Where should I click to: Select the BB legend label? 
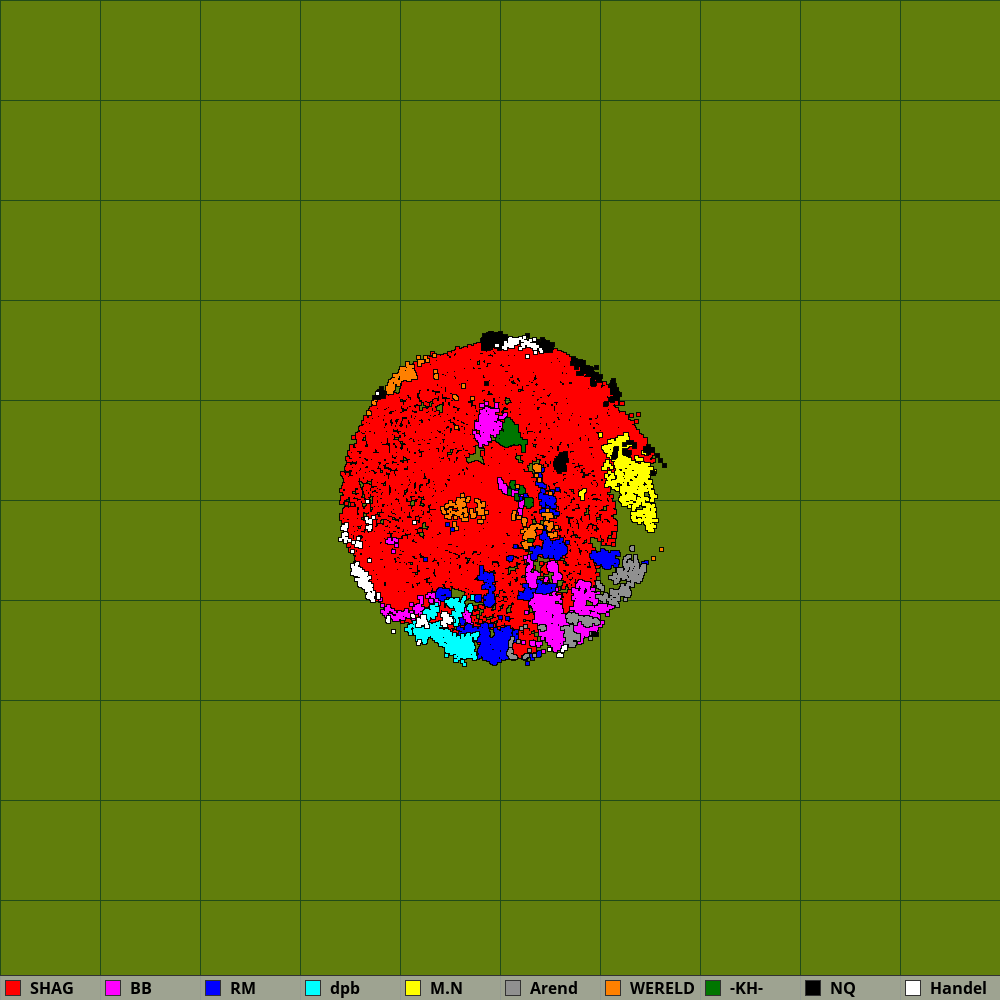[x=141, y=989]
